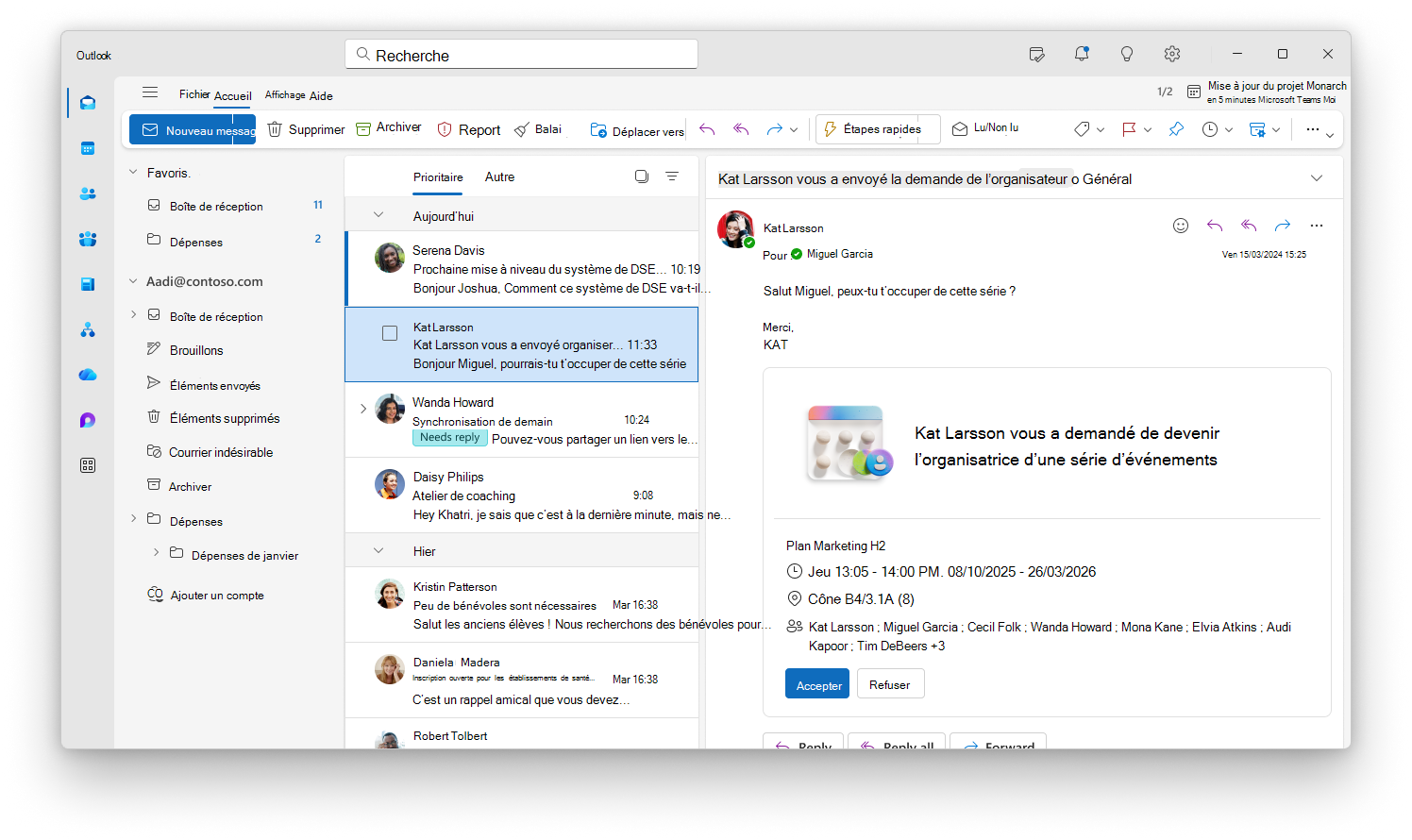The image size is (1412, 840).
Task: Open the Calendar icon in left sidebar
Action: (88, 148)
